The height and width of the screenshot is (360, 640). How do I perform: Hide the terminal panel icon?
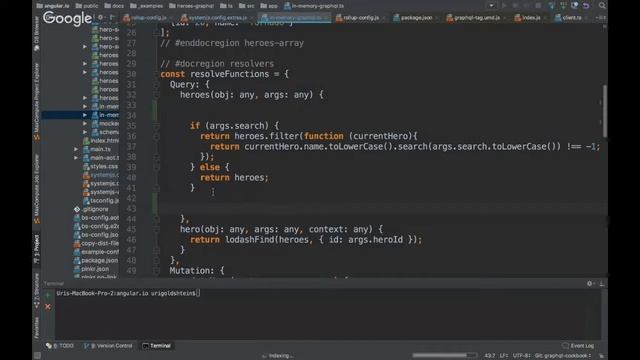[x=602, y=283]
